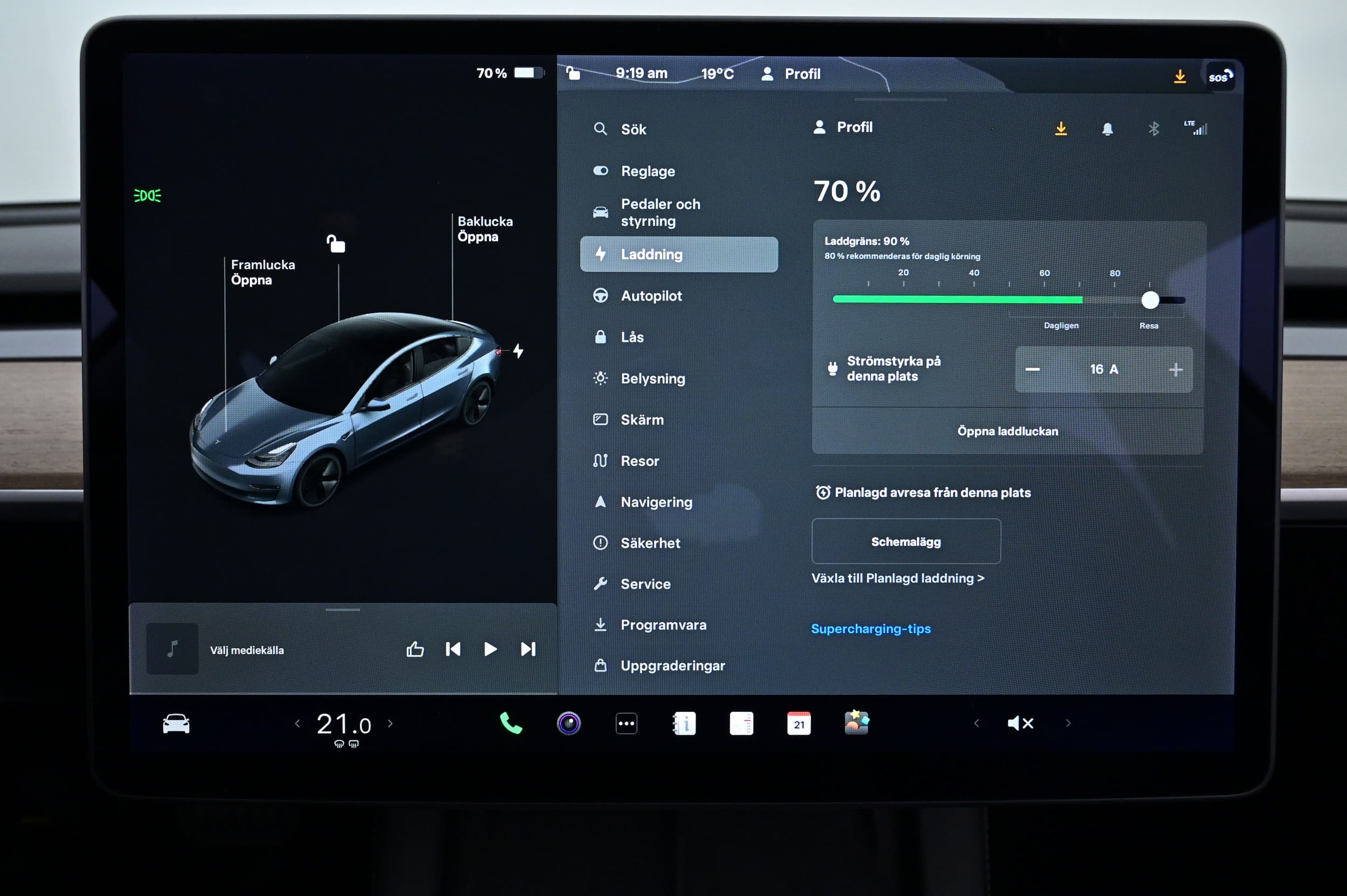Tap the 21.0 temperature display
Viewport: 1347px width, 896px height.
tap(343, 725)
